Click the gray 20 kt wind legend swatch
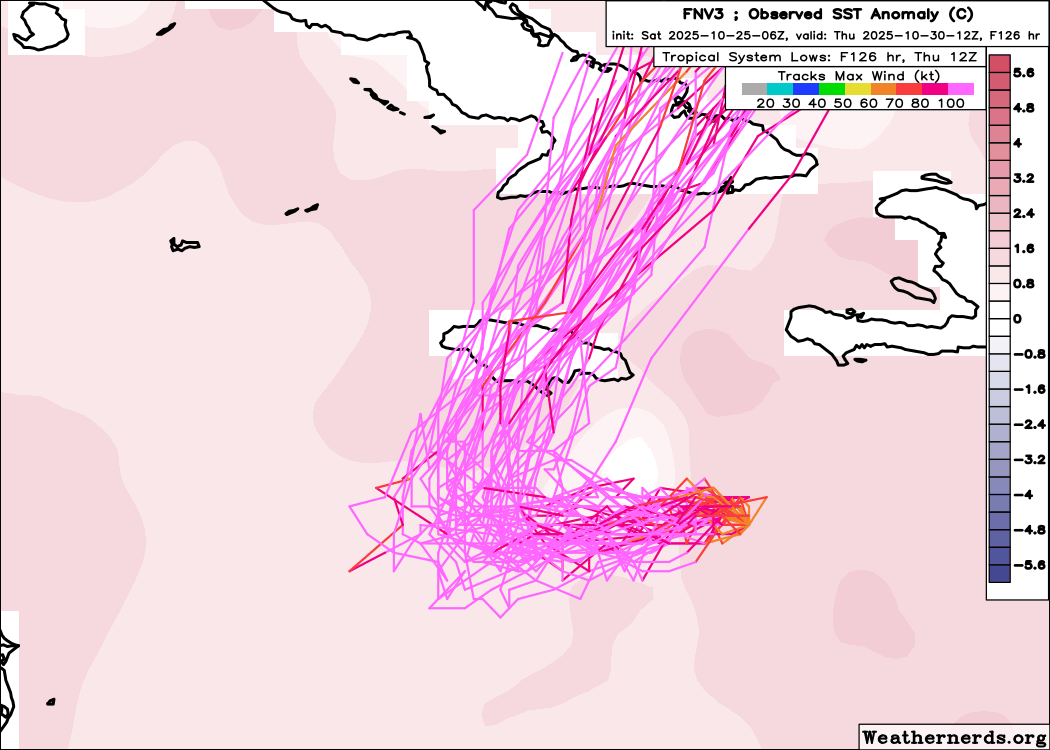 click(754, 89)
